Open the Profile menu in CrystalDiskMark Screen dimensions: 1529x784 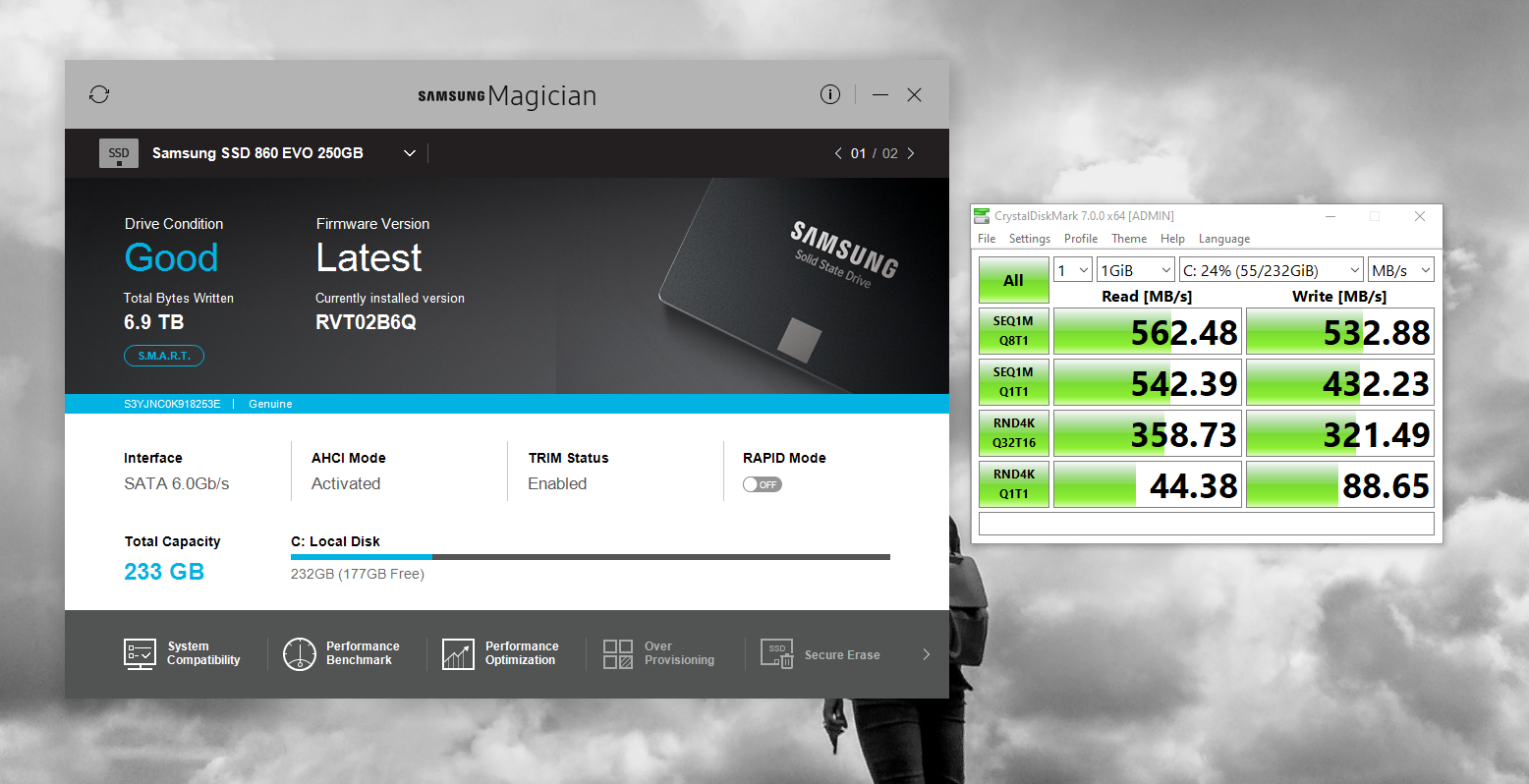tap(1081, 239)
